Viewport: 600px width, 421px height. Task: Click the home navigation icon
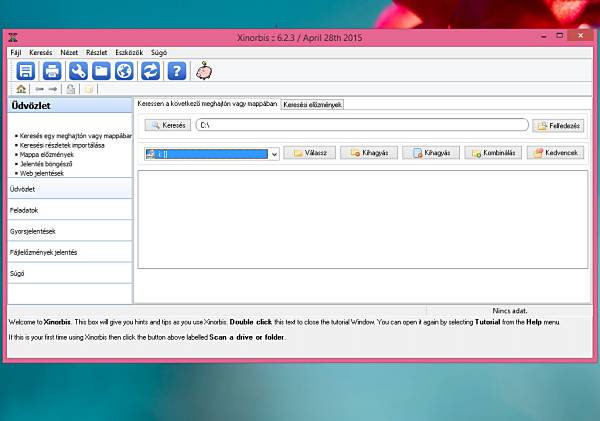pos(21,89)
